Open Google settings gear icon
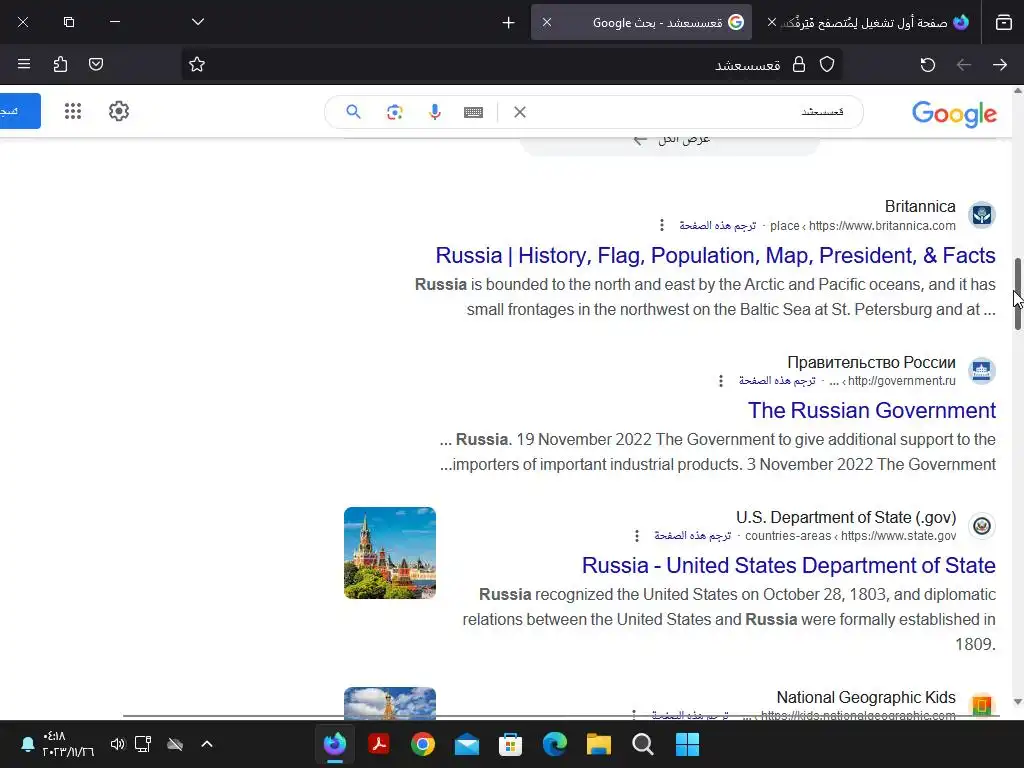Viewport: 1024px width, 768px height. click(x=119, y=111)
